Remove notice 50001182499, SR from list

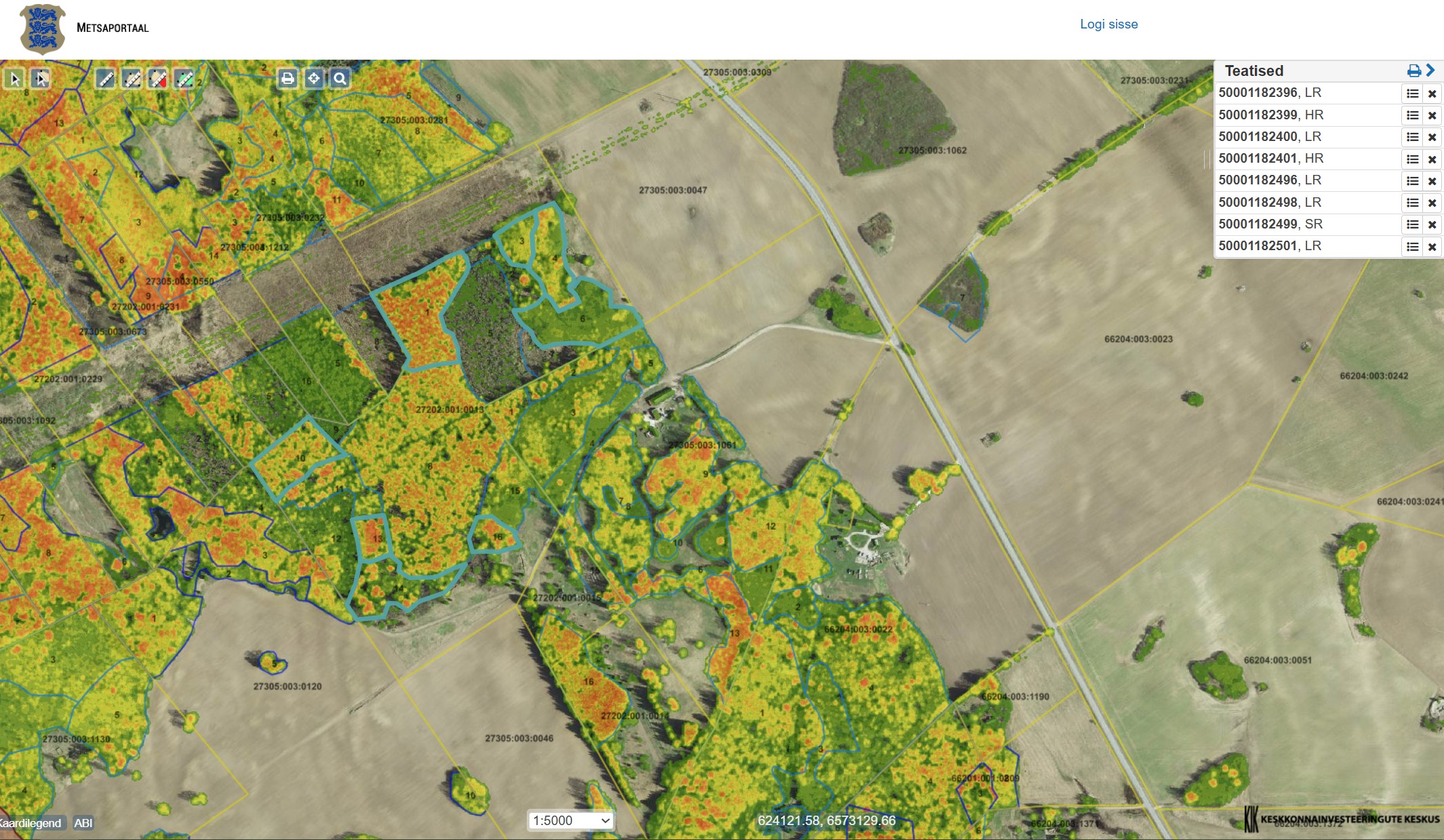(x=1432, y=224)
